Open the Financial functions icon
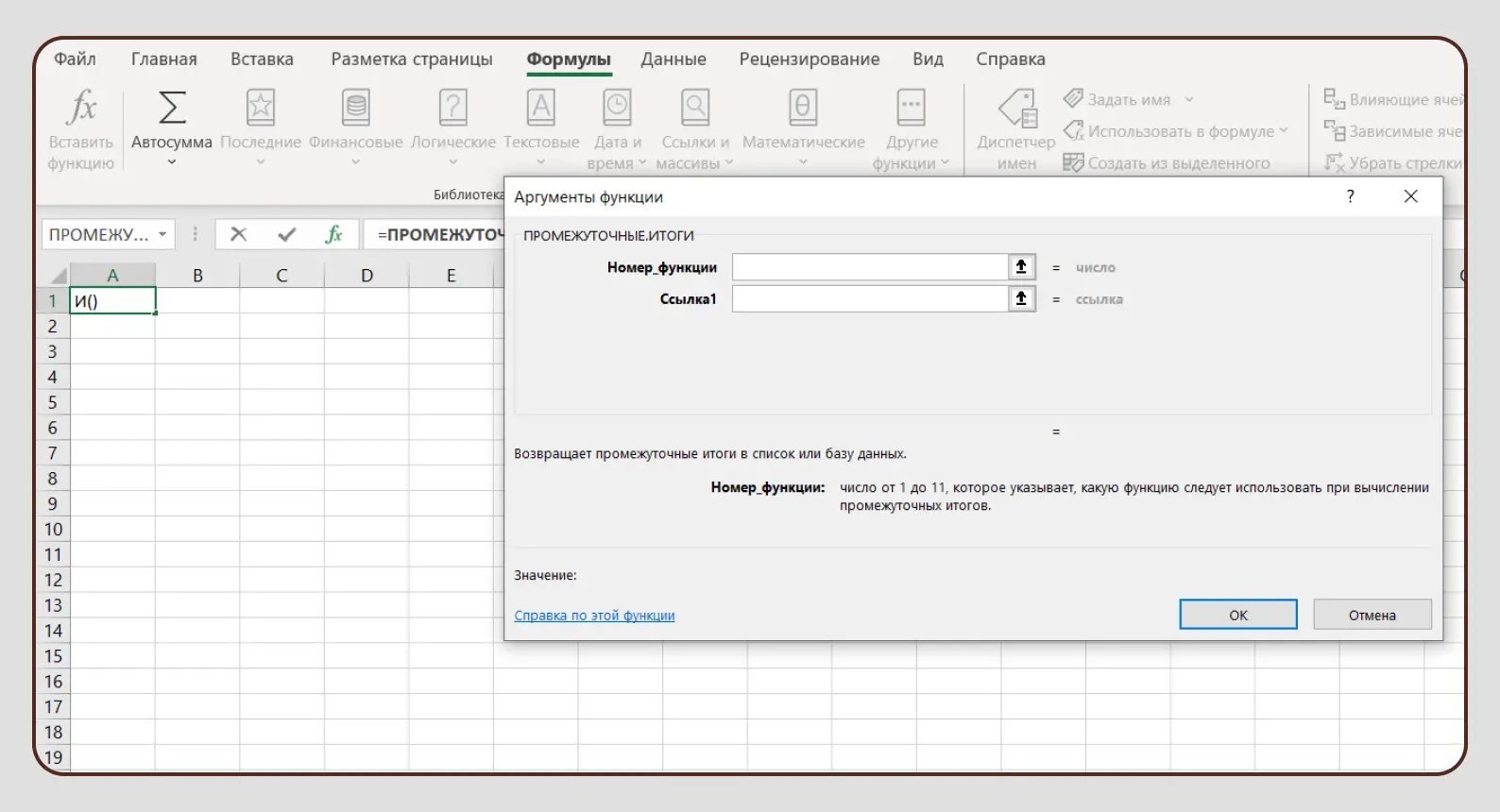This screenshot has width=1500, height=812. pyautogui.click(x=356, y=108)
